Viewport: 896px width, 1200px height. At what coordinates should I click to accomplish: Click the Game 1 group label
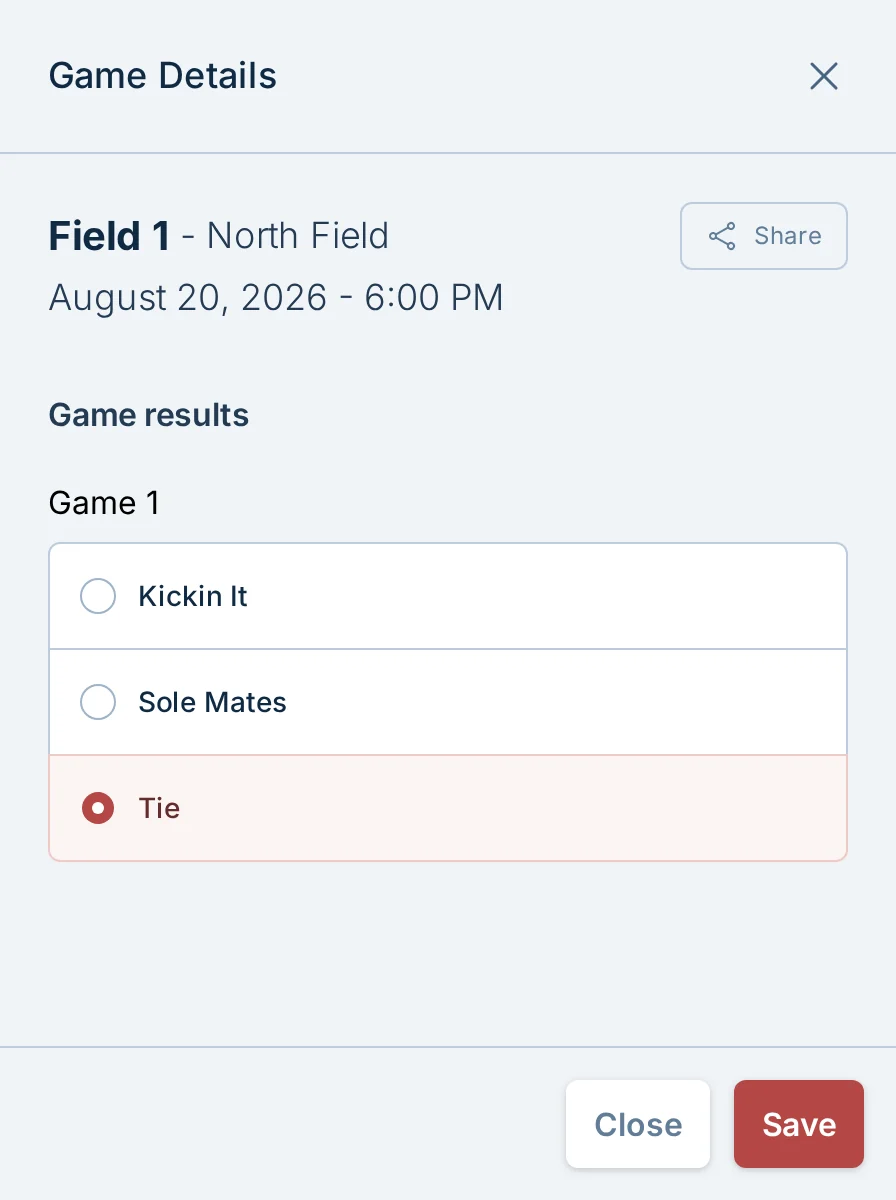(104, 503)
